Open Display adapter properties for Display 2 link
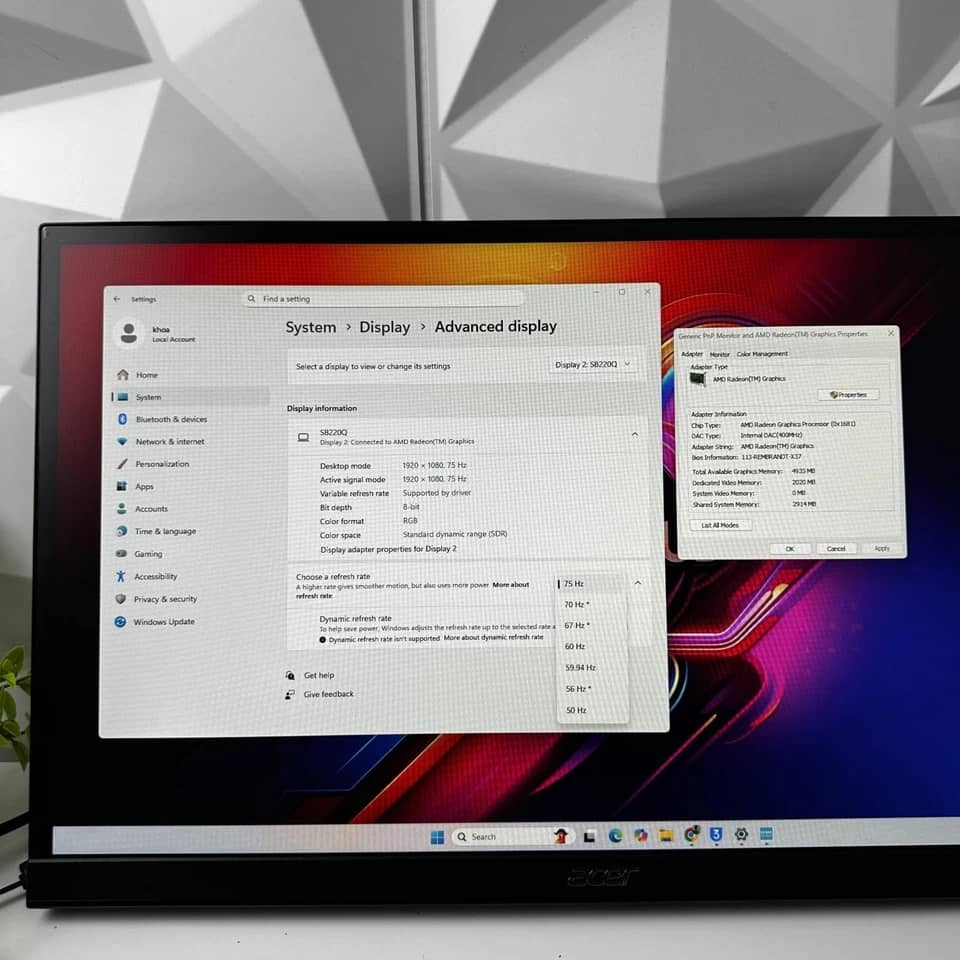This screenshot has width=960, height=960. tap(388, 549)
